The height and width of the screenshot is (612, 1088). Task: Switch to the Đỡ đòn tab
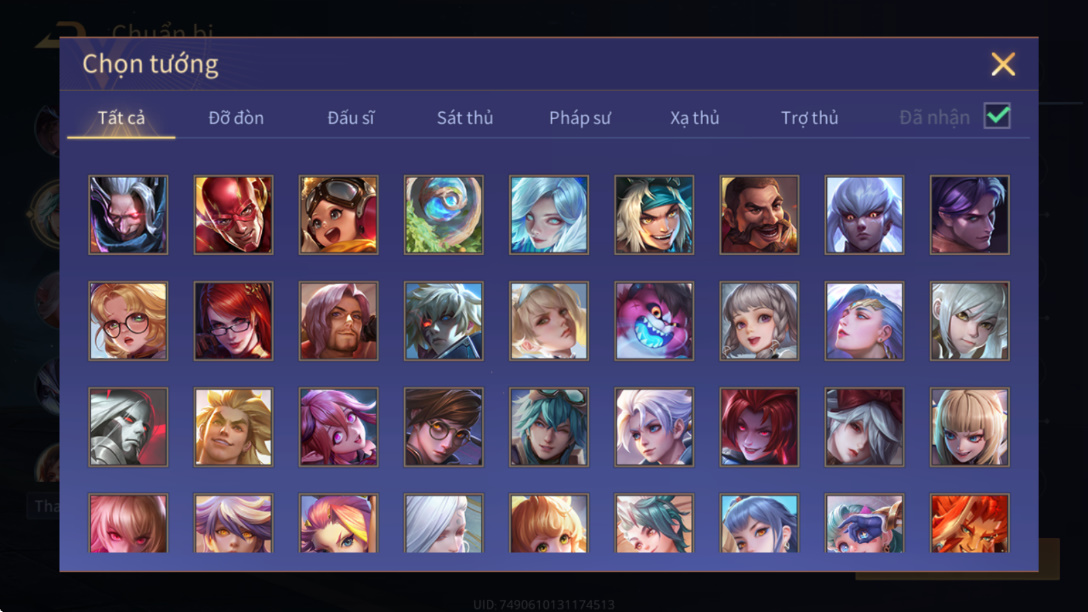click(236, 118)
